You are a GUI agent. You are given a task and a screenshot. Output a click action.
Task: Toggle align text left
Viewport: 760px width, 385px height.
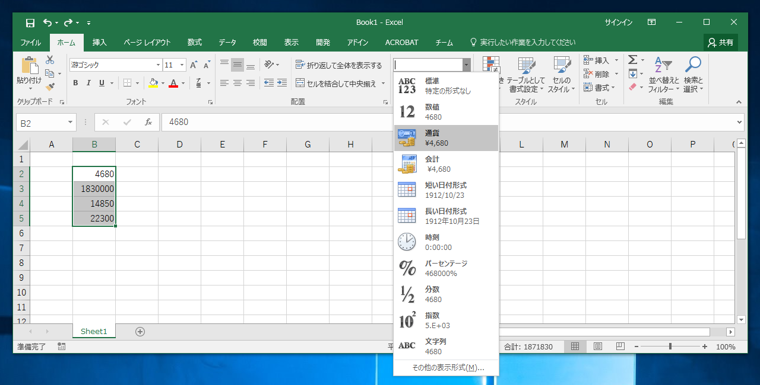pos(224,83)
